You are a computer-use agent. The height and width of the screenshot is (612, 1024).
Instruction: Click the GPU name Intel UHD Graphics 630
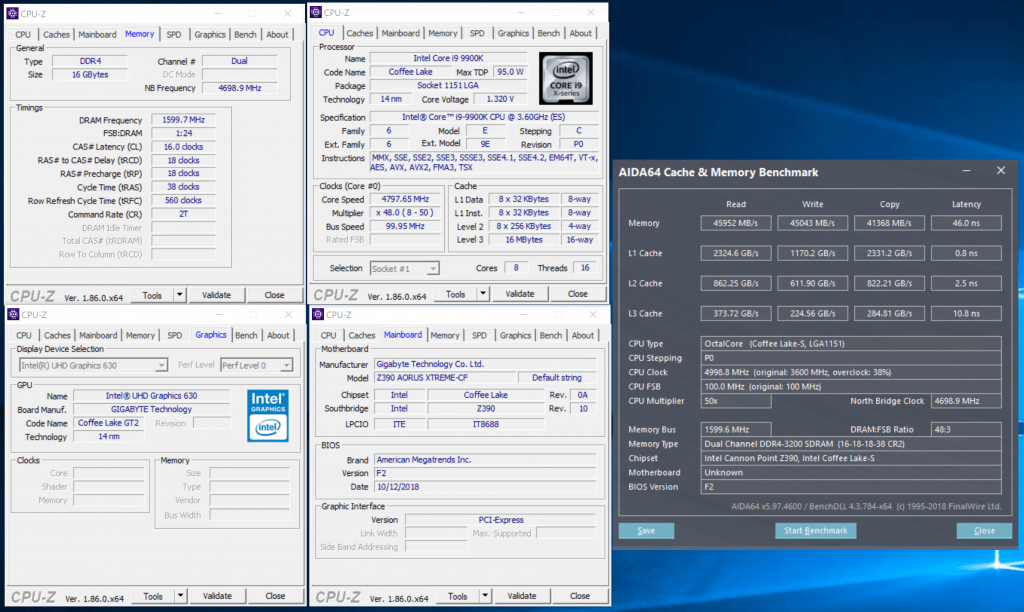coord(152,396)
